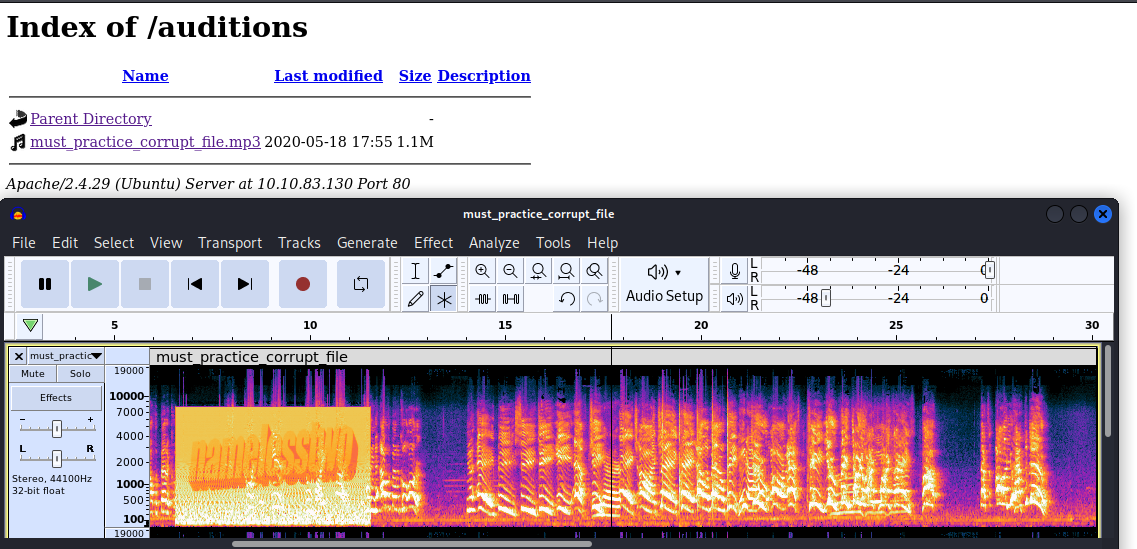Open the Audio Setup dropdown
This screenshot has height=549, width=1137.
coord(664,284)
